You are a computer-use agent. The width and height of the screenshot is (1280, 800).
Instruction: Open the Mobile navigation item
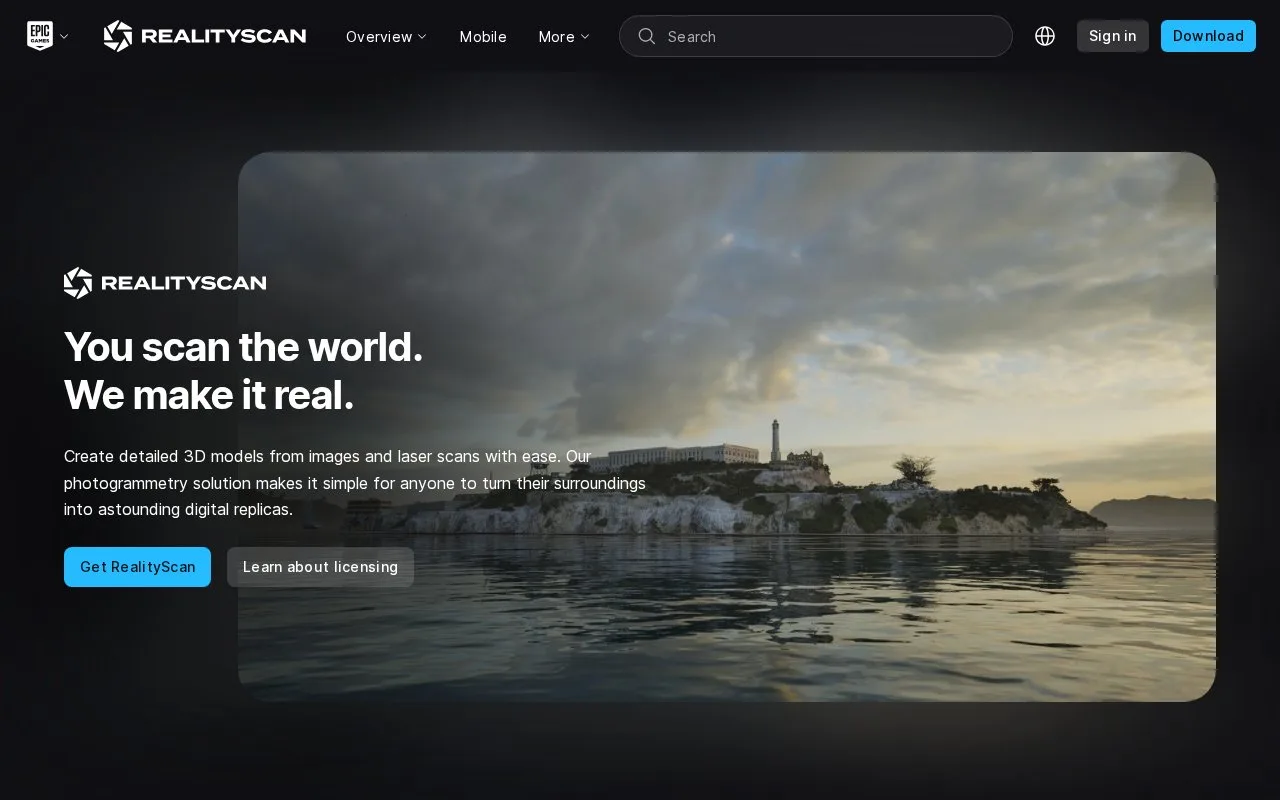[483, 36]
